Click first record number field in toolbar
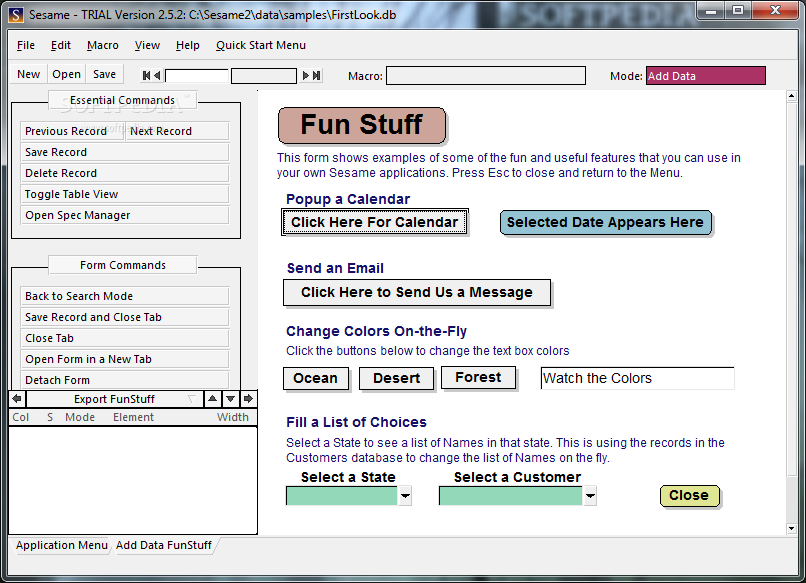Viewport: 806px width, 583px height. pos(196,76)
